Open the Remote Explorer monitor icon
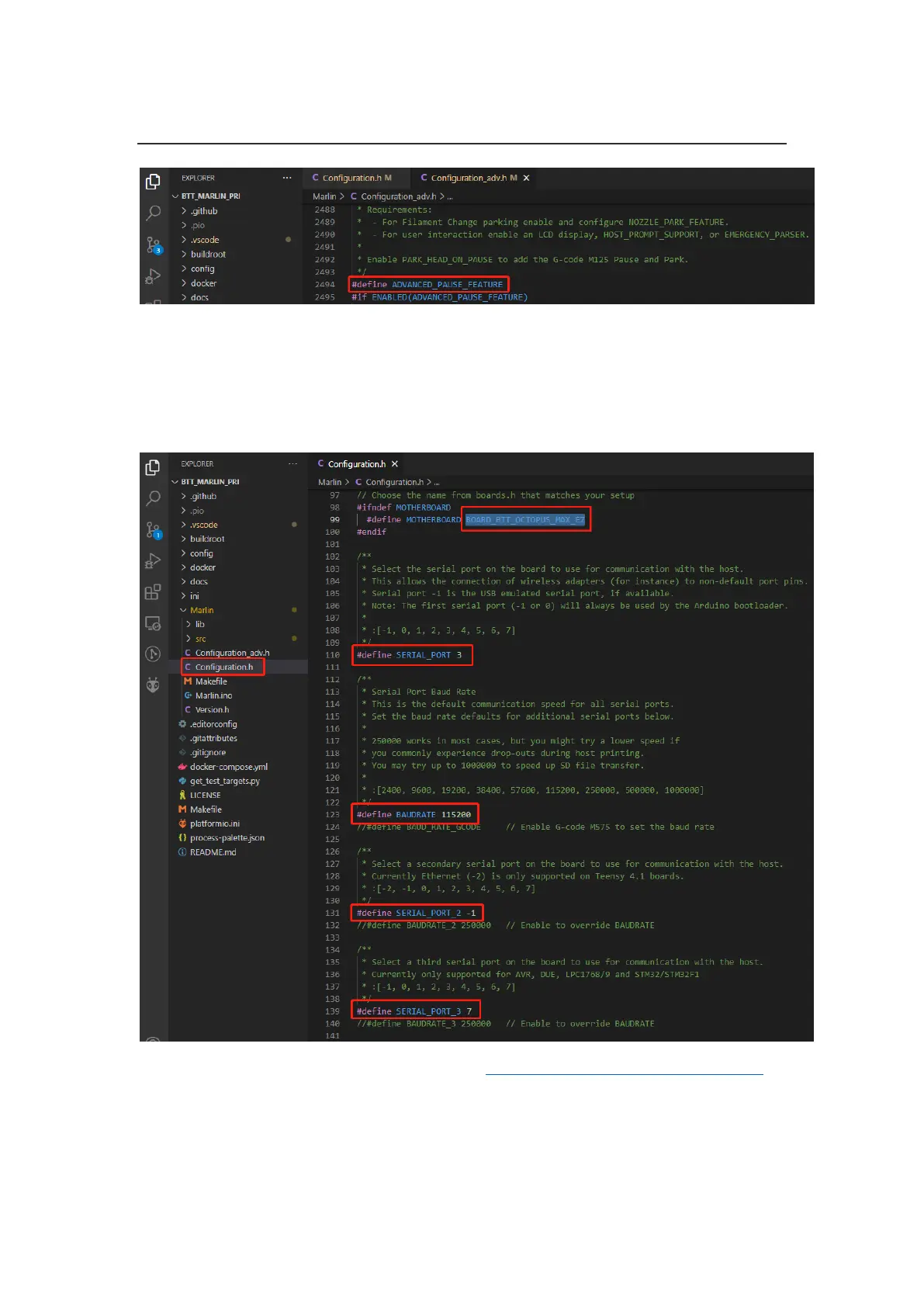 tap(153, 623)
